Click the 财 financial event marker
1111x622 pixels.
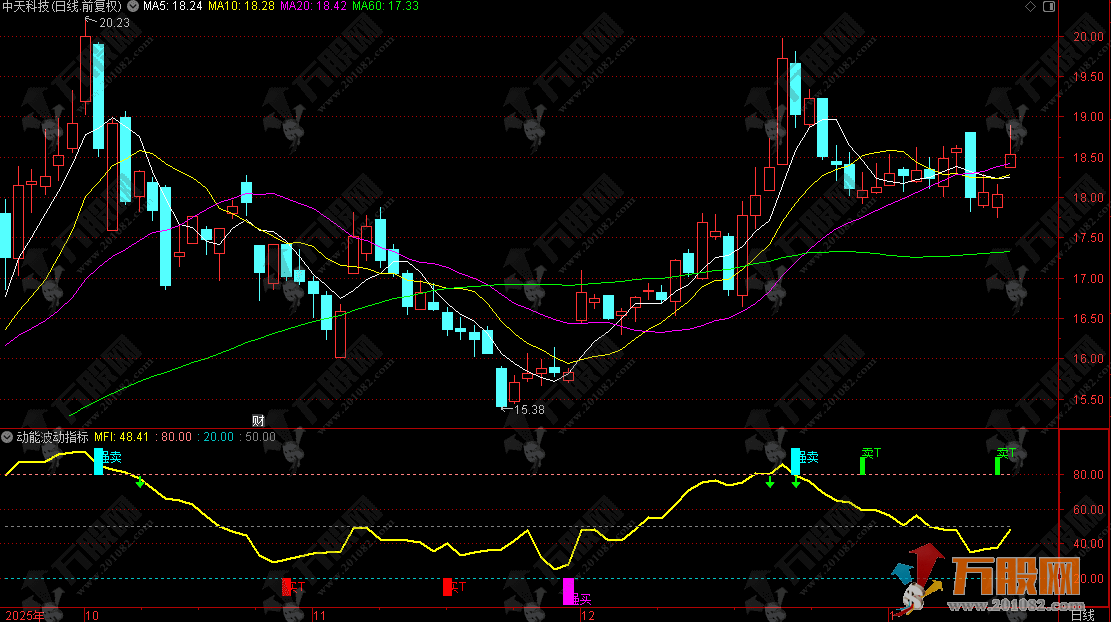(x=259, y=421)
